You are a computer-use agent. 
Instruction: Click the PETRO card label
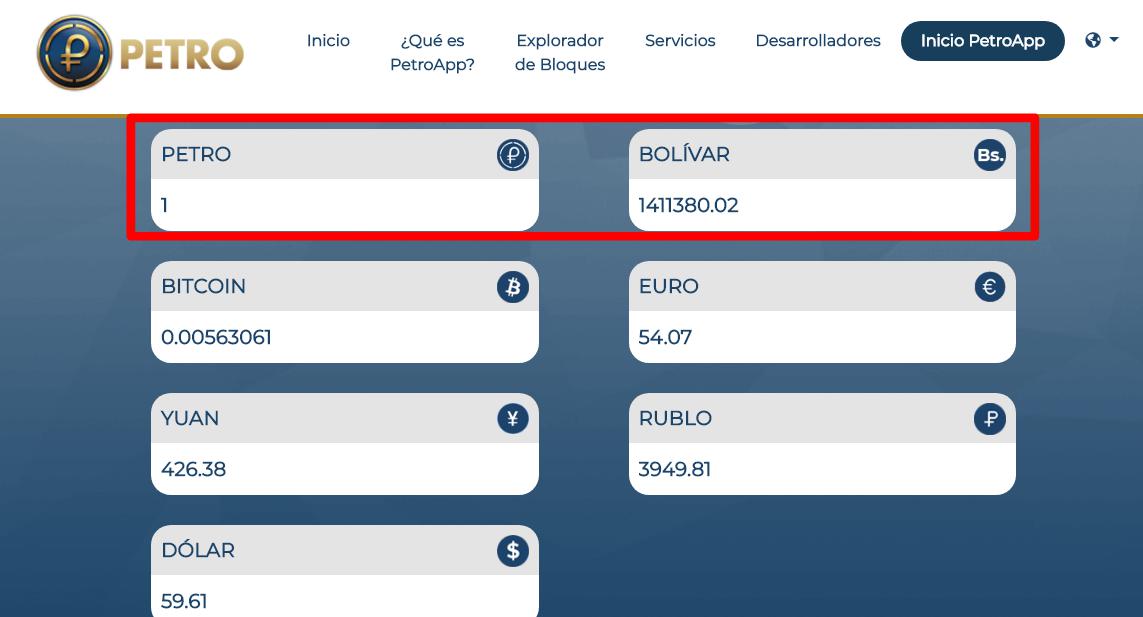pos(196,155)
